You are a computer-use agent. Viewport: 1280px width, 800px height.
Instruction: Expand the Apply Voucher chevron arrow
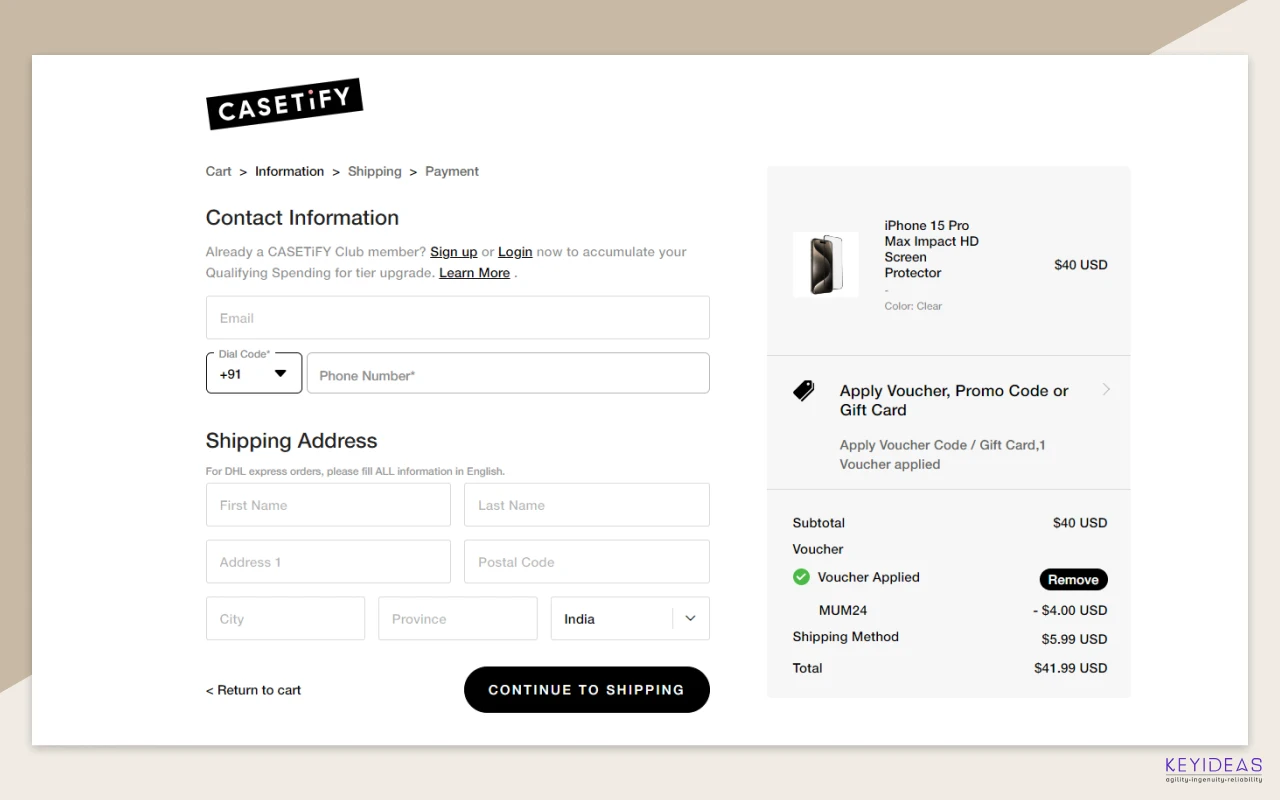[x=1106, y=390]
